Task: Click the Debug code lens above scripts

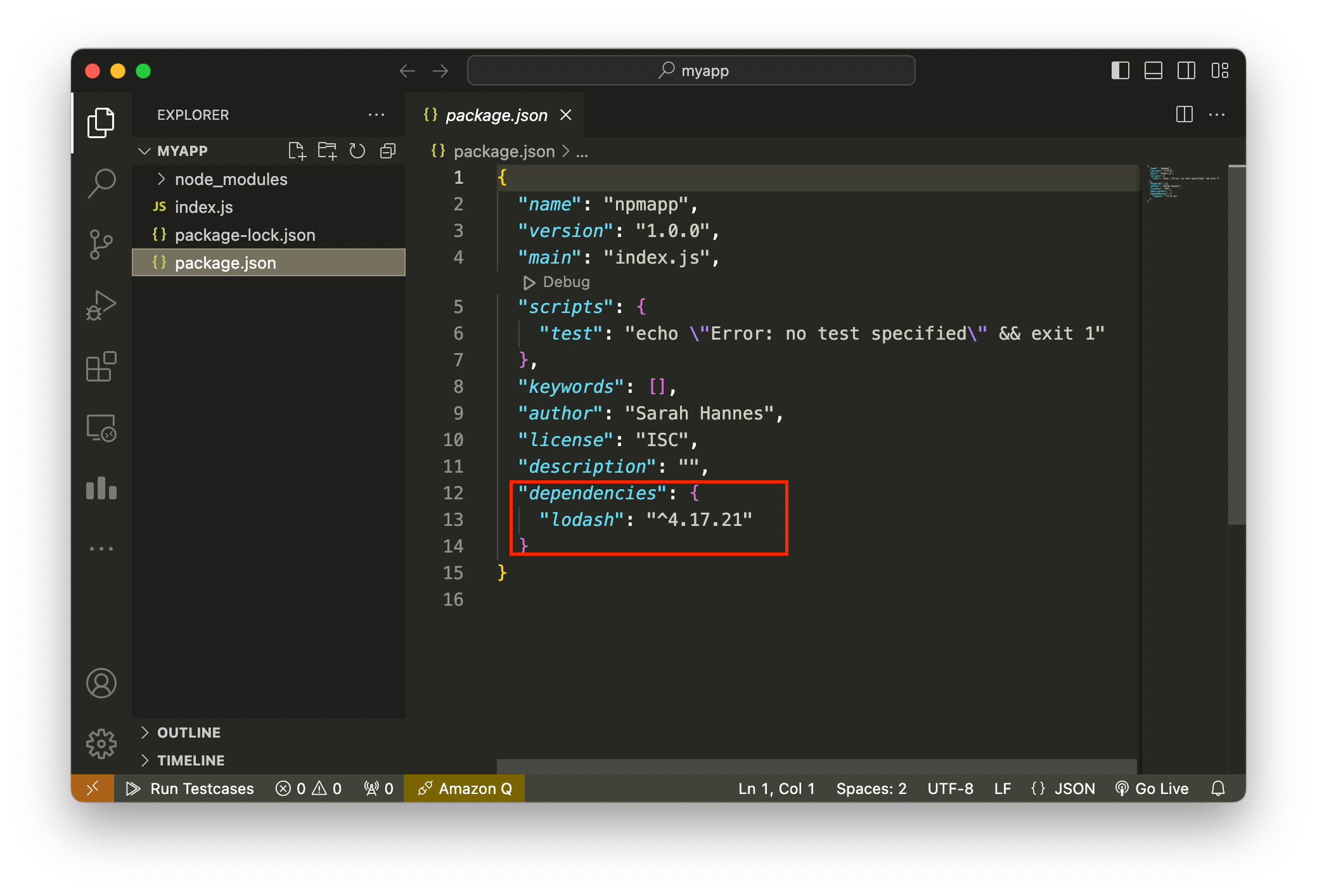Action: click(x=556, y=282)
